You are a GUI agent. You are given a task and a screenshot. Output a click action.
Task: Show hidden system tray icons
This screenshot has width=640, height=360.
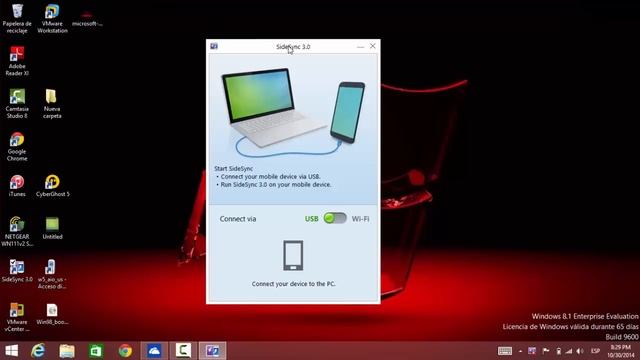click(x=520, y=351)
